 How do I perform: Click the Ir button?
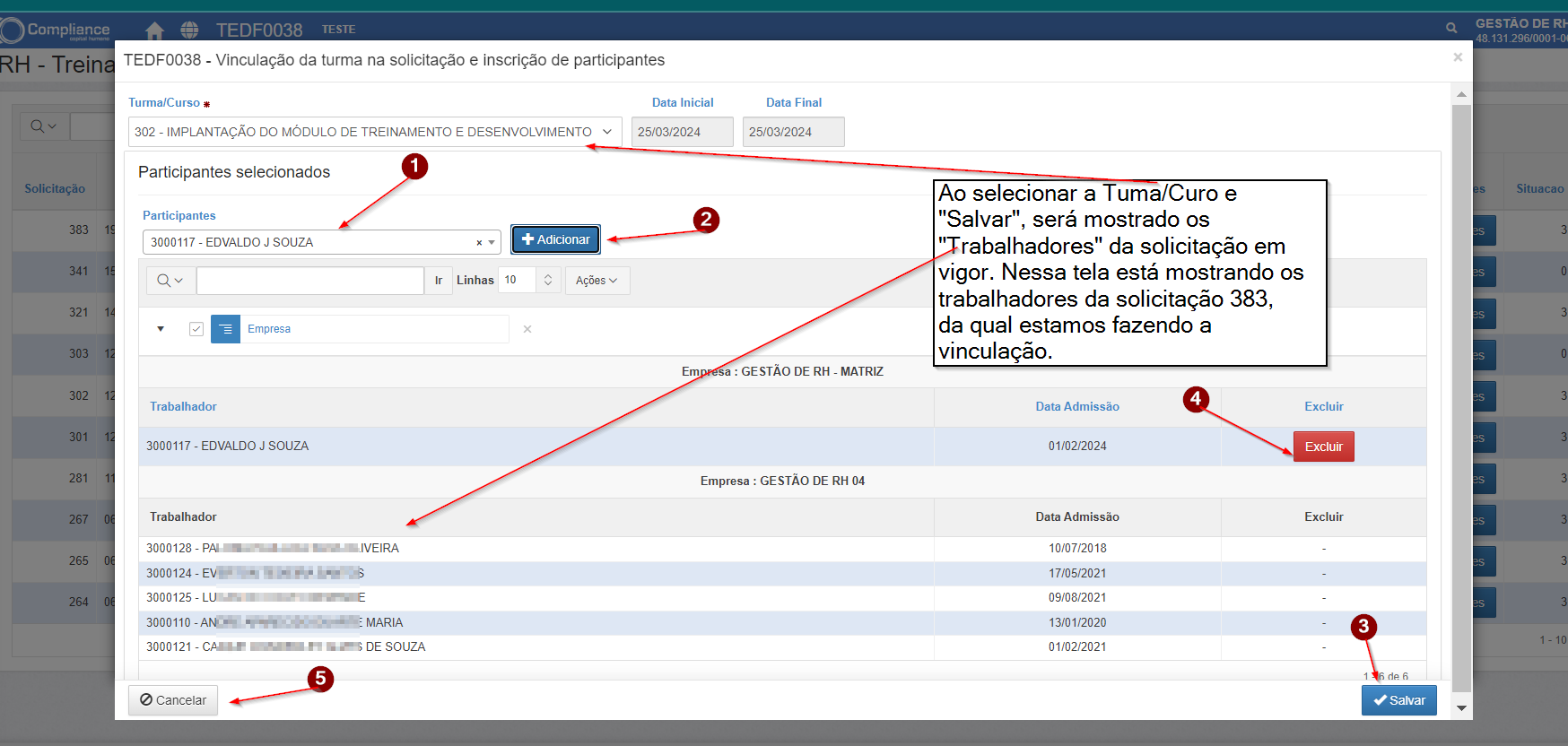pyautogui.click(x=439, y=281)
